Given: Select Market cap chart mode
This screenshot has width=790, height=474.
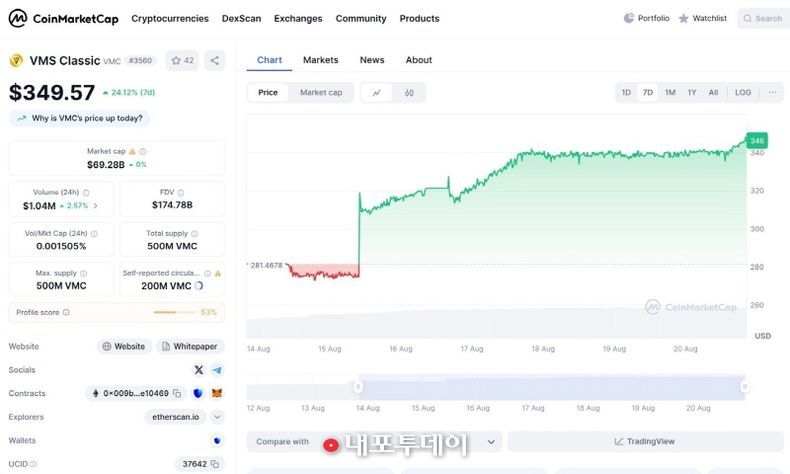Looking at the screenshot, I should (321, 93).
